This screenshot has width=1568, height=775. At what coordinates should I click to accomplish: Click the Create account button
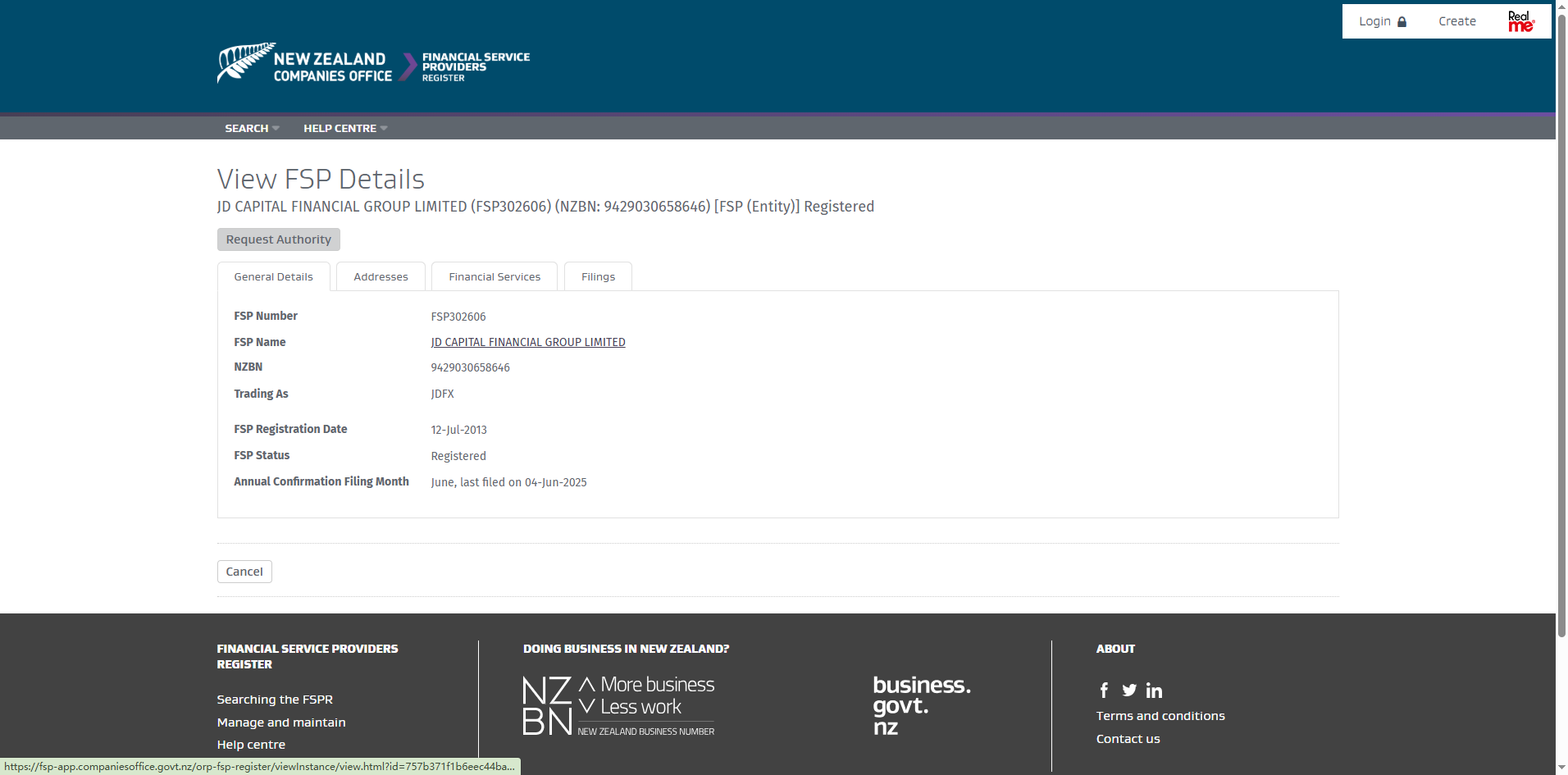pyautogui.click(x=1457, y=21)
